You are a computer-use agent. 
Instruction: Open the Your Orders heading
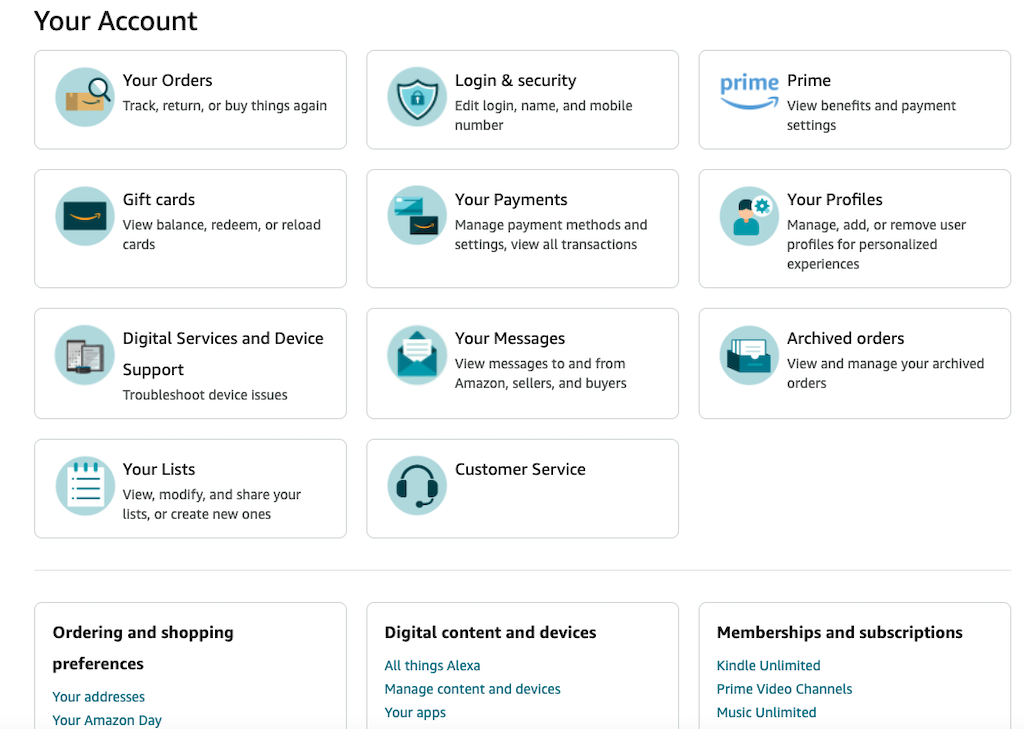tap(168, 80)
